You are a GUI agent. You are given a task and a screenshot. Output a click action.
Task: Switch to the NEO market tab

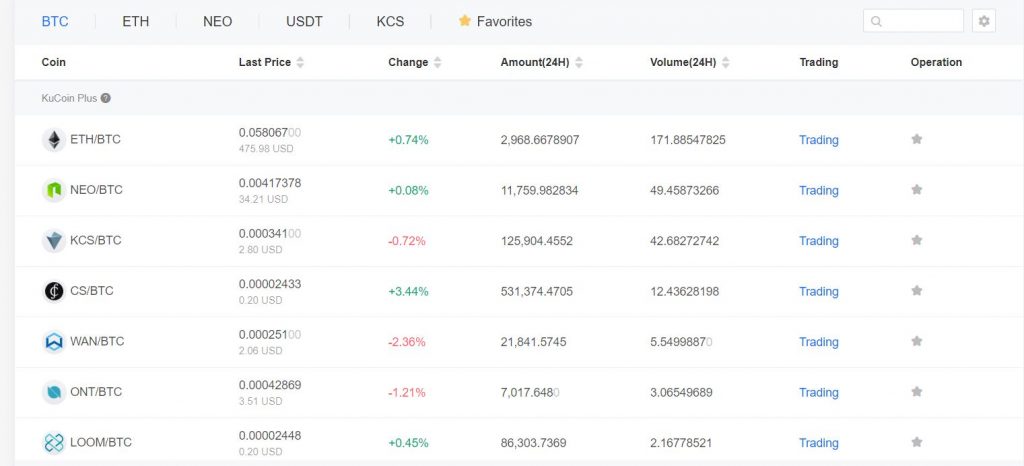coord(217,22)
